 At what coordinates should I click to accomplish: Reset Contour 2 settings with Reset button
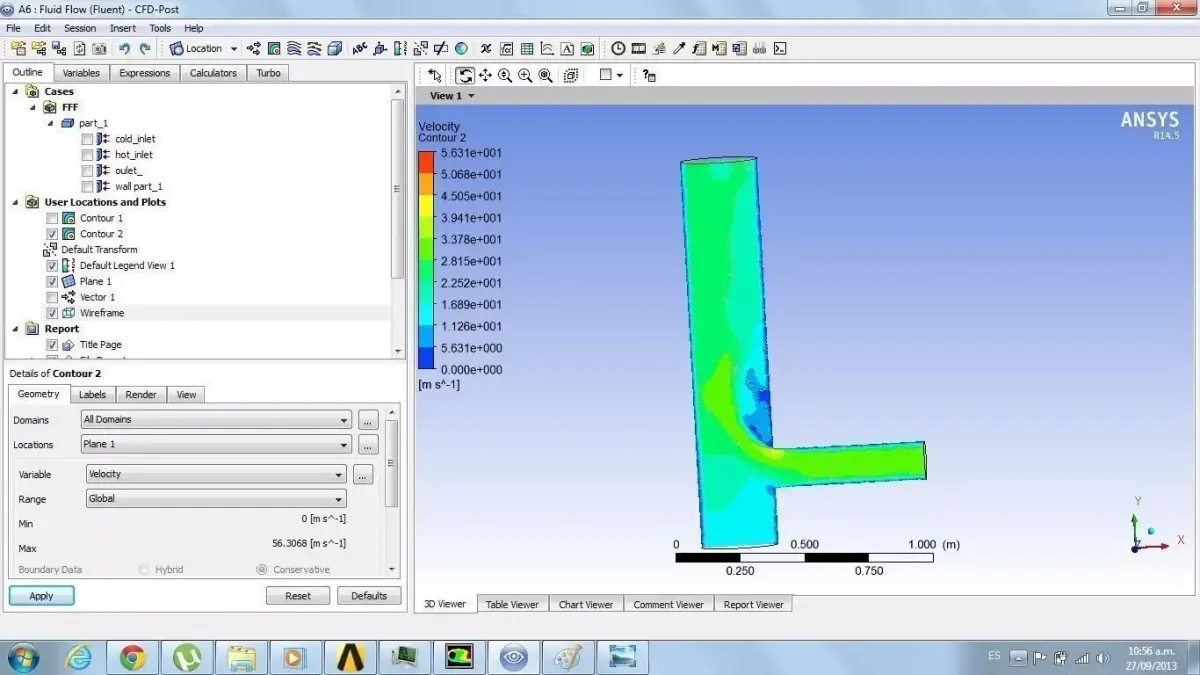[298, 595]
